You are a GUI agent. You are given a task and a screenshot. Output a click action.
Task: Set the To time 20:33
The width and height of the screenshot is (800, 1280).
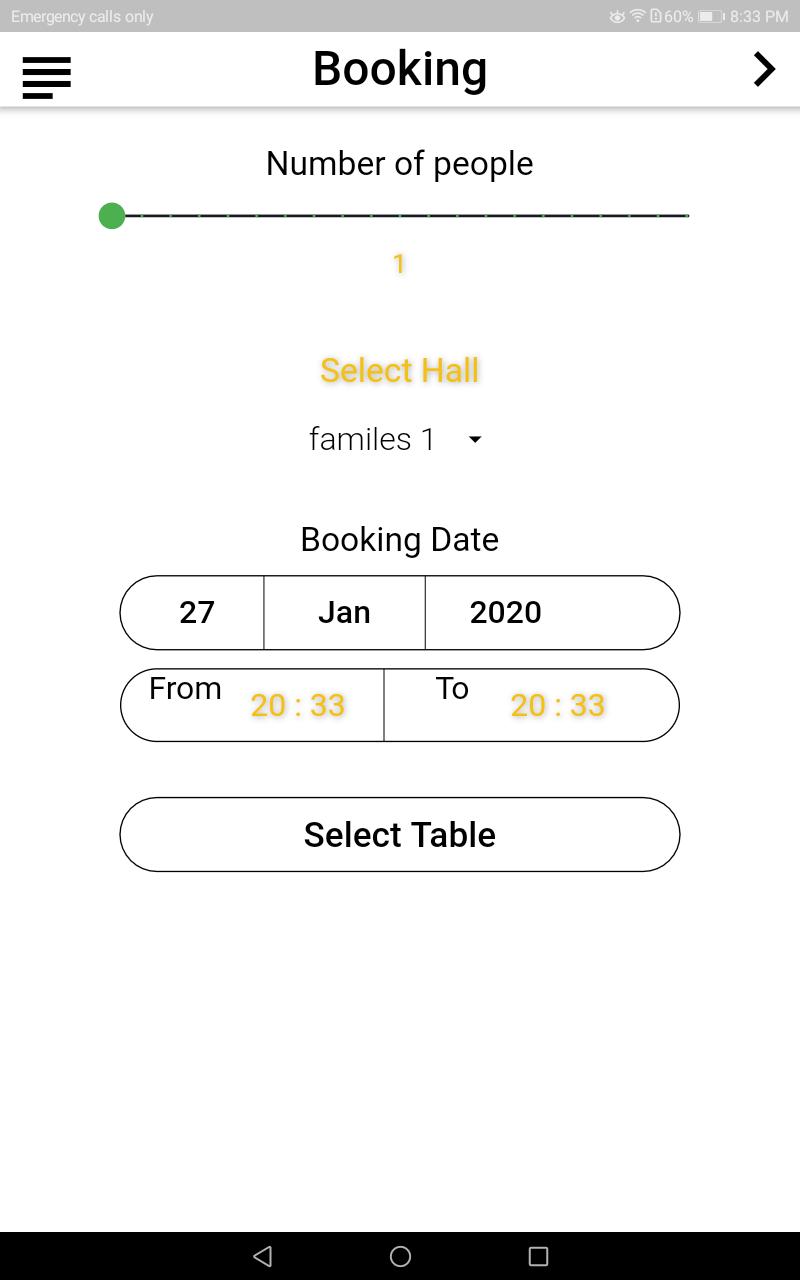coord(558,705)
